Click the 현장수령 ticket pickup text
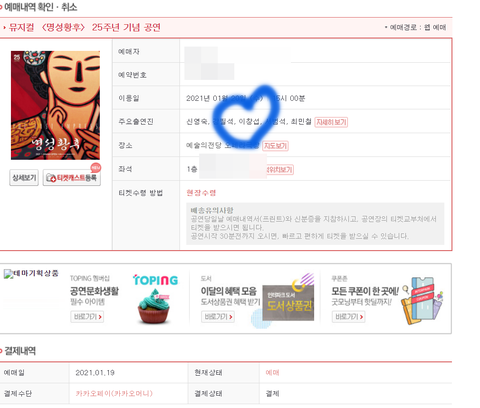Viewport: 480px width, 408px height. (201, 193)
